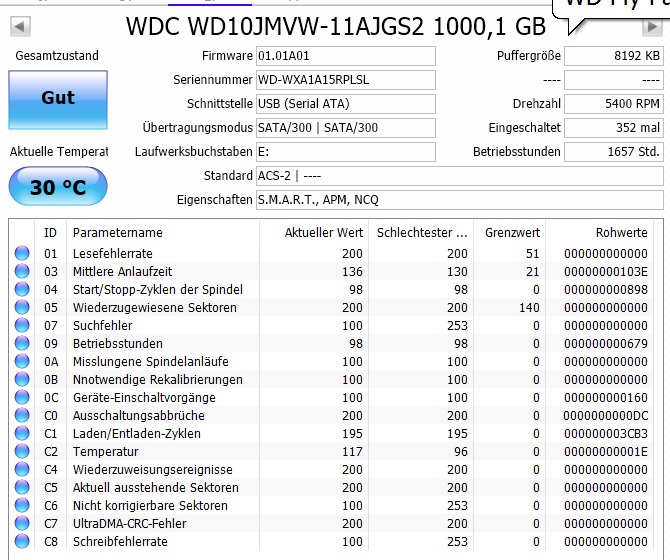This screenshot has height=560, width=670.
Task: Click raw value 00000000103E
Action: [x=606, y=272]
